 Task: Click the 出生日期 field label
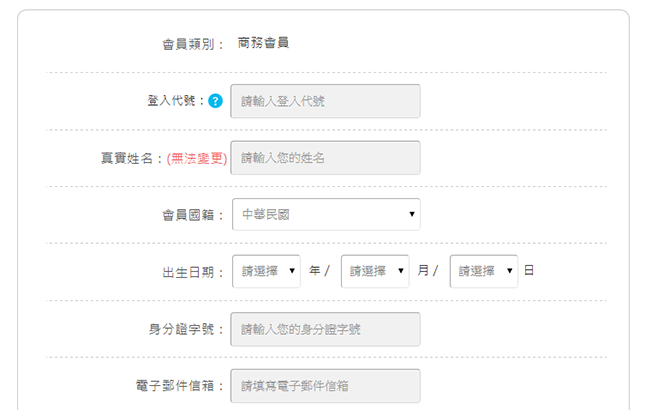(190, 271)
